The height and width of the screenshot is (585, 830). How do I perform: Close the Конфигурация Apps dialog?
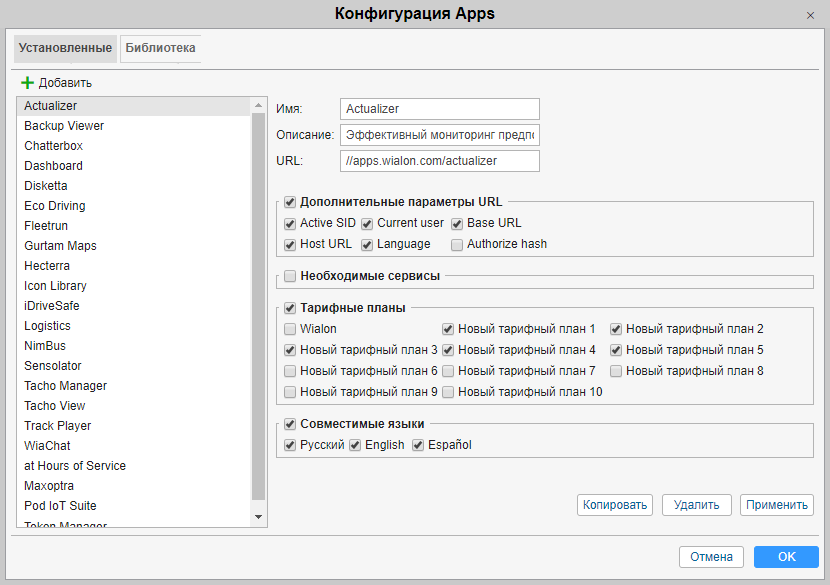click(809, 15)
